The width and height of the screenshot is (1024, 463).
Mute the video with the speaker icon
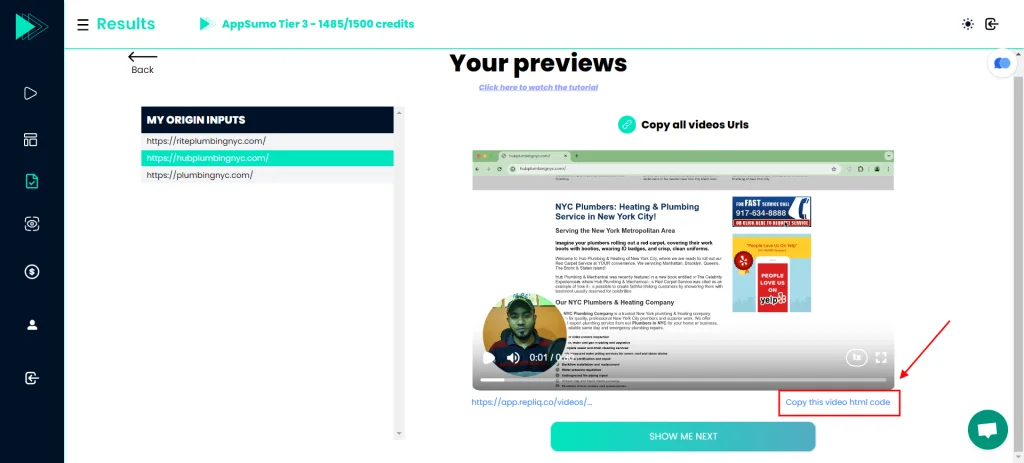(513, 357)
